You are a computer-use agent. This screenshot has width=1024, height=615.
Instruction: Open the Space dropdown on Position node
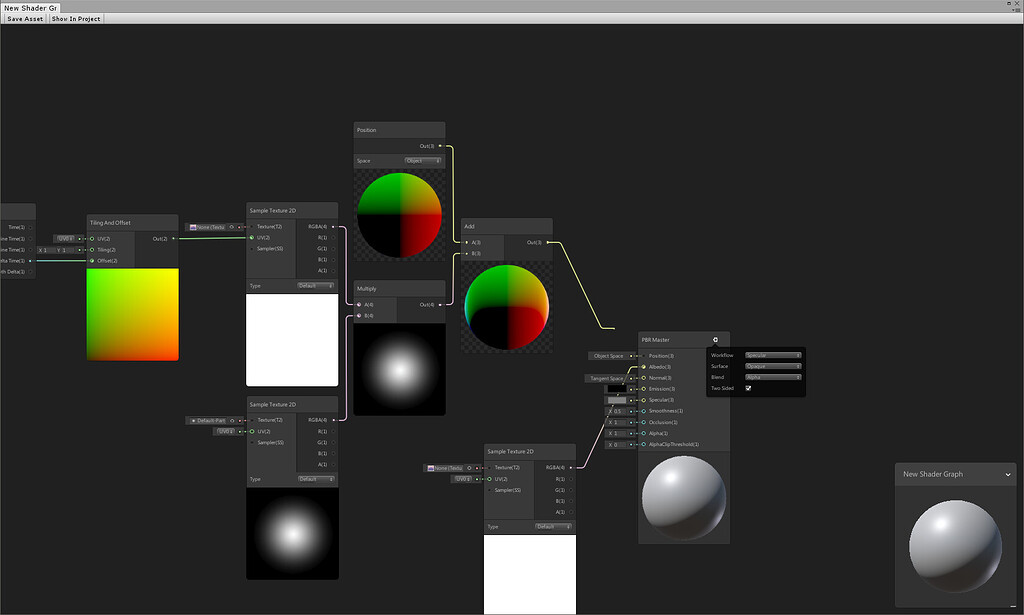point(423,161)
